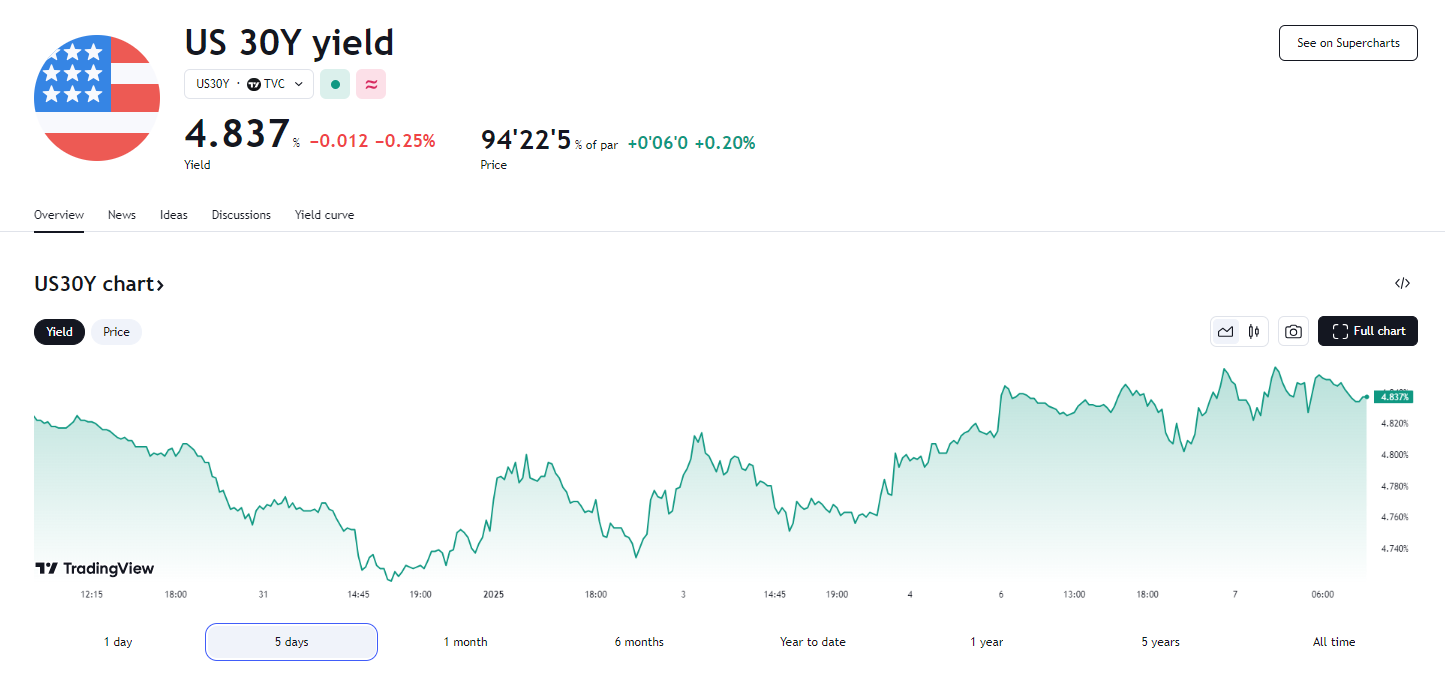Select the Price chart toggle
1445x678 pixels.
(x=116, y=332)
